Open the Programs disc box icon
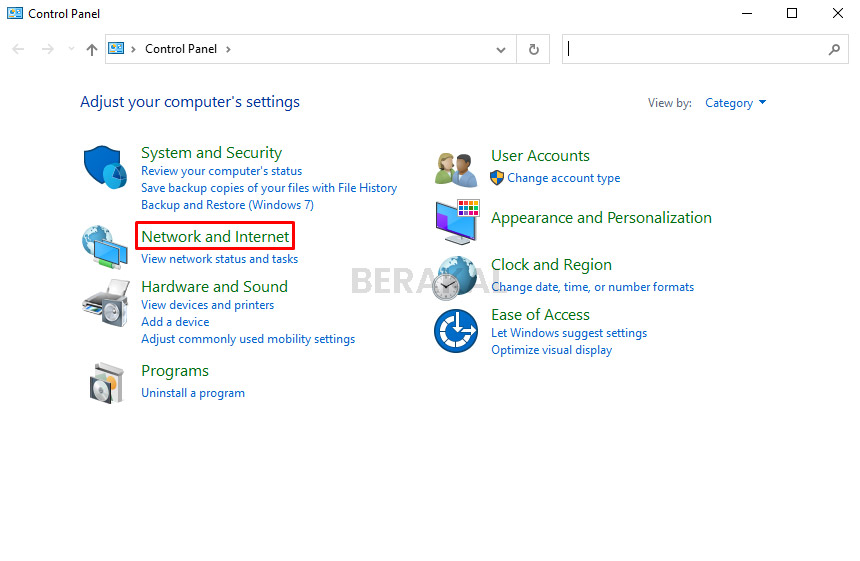 tap(107, 383)
